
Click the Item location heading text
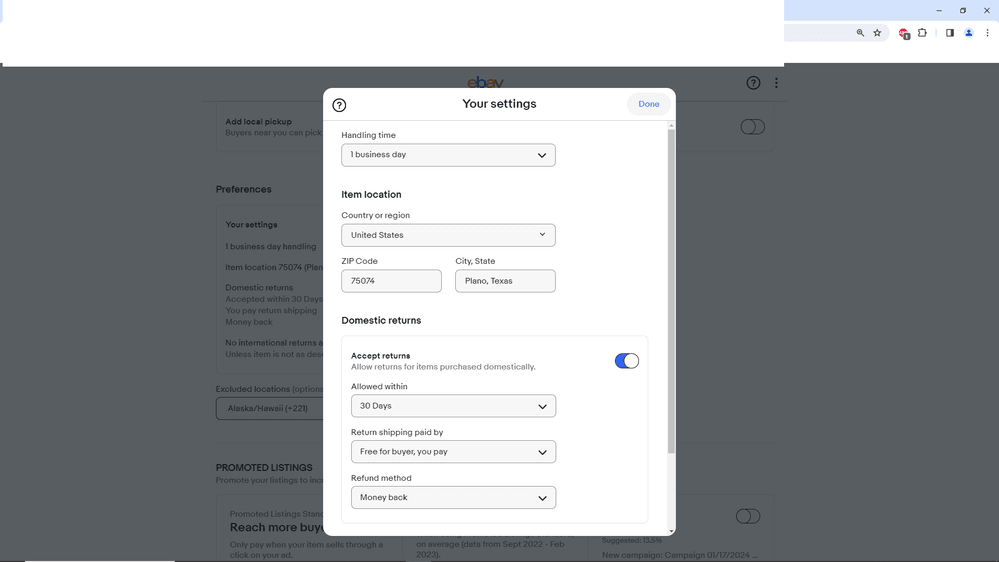(371, 194)
